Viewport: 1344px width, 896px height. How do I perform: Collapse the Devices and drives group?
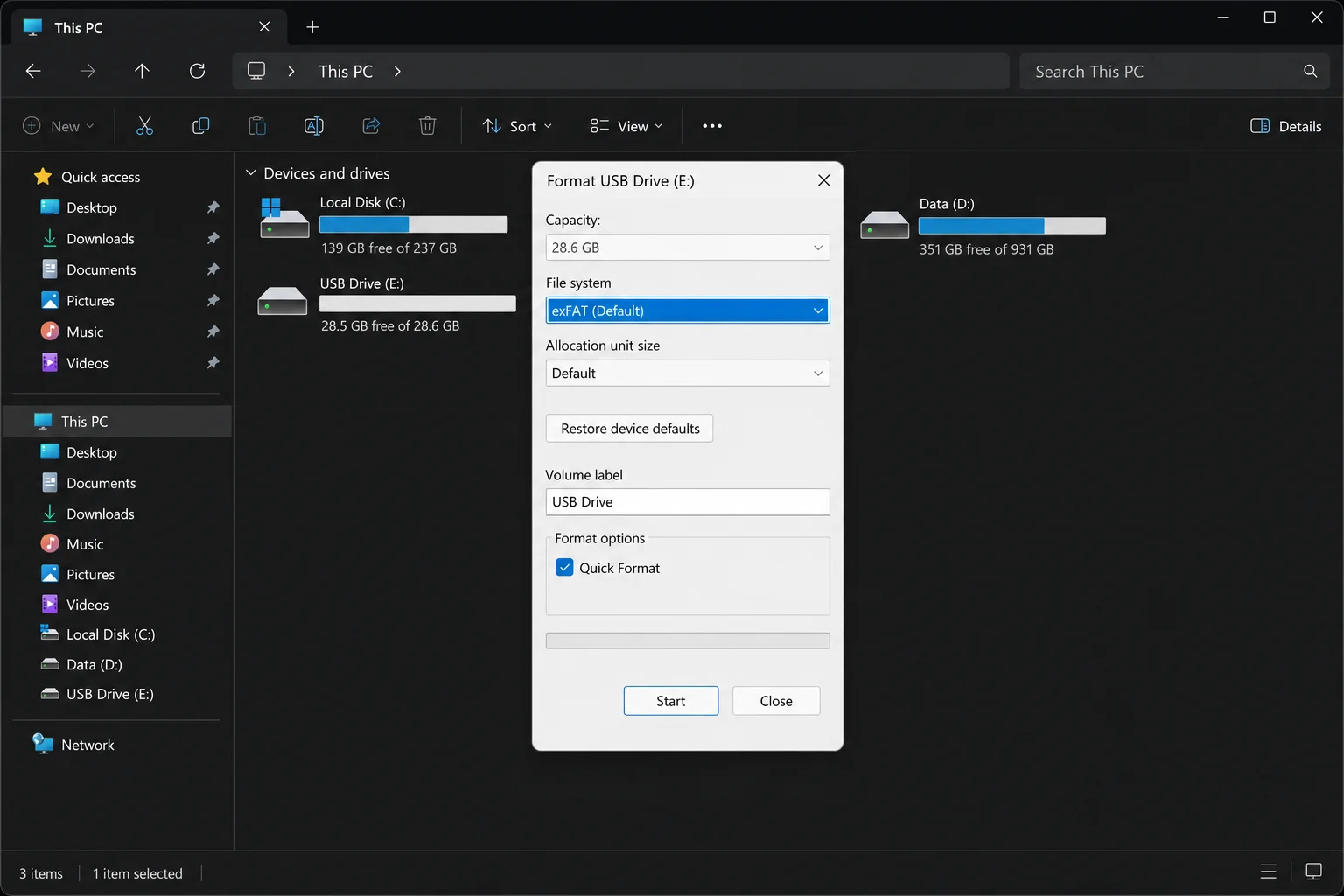(250, 173)
